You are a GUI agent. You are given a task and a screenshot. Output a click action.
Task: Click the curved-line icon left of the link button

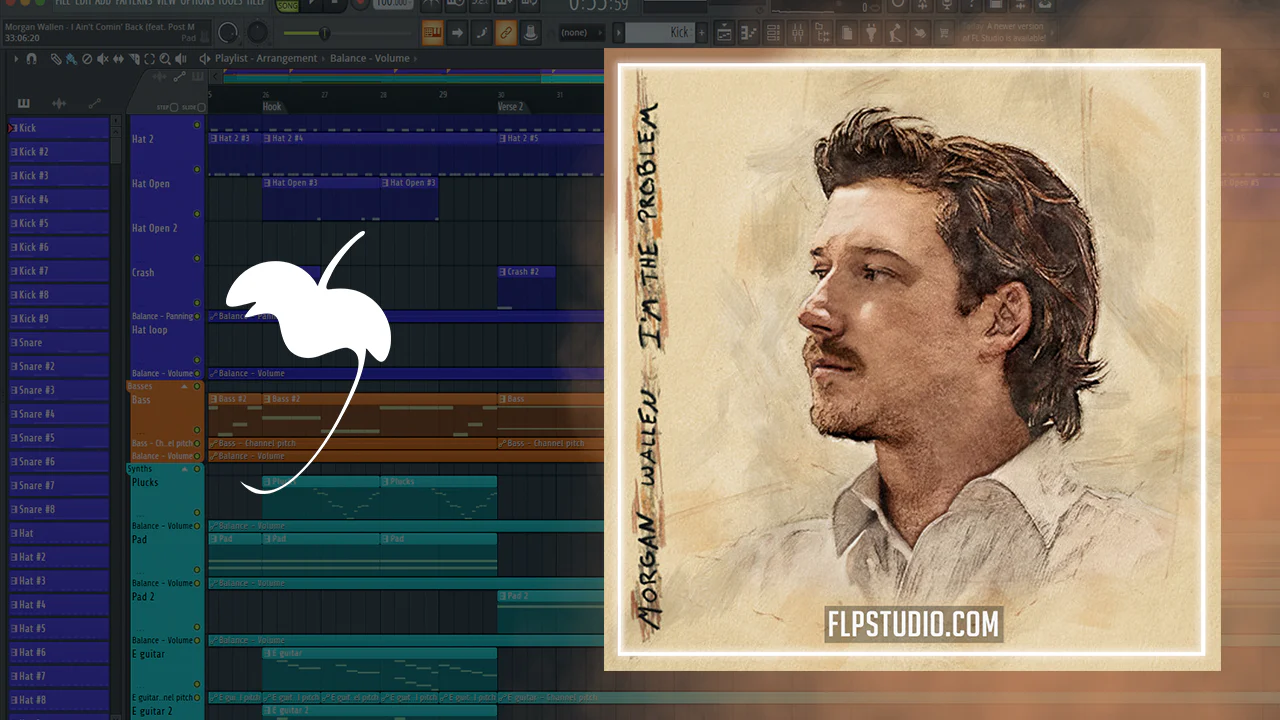(481, 33)
